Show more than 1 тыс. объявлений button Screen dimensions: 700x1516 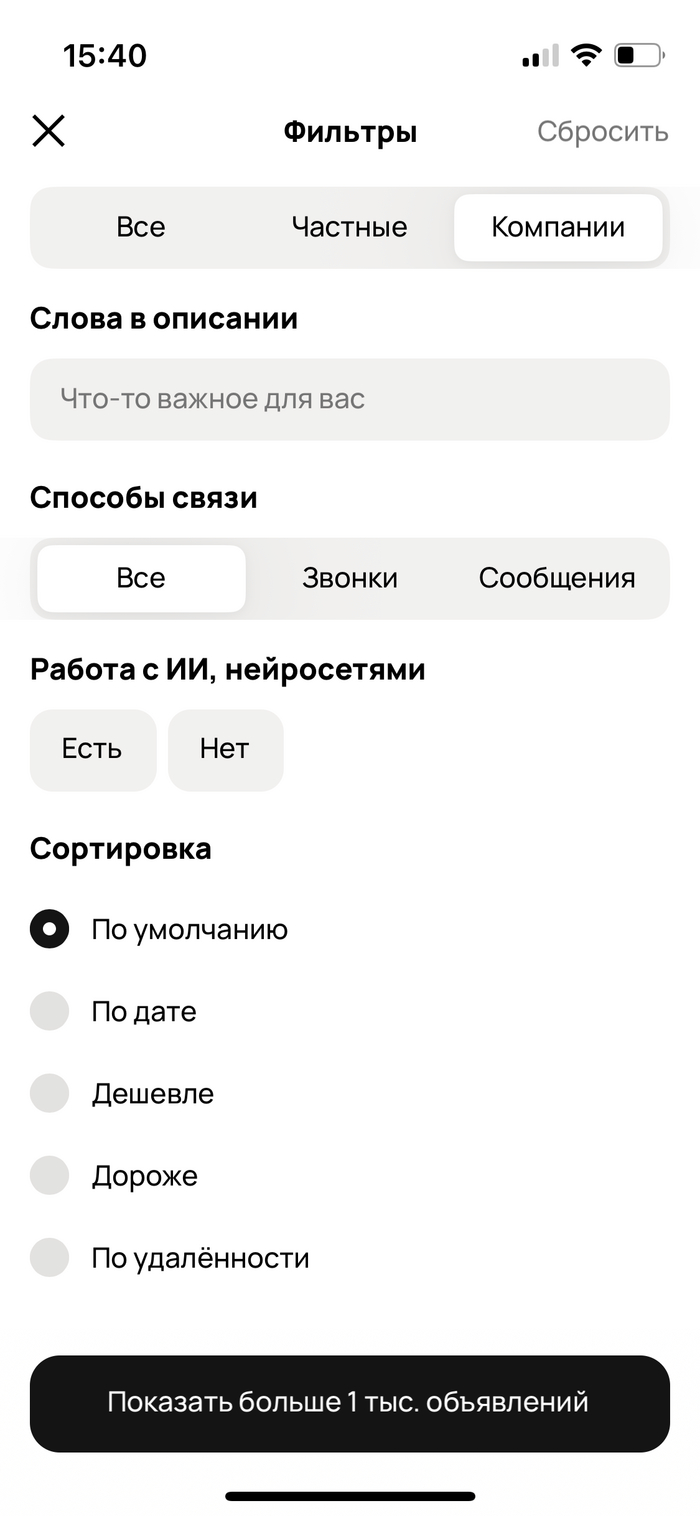350,1403
